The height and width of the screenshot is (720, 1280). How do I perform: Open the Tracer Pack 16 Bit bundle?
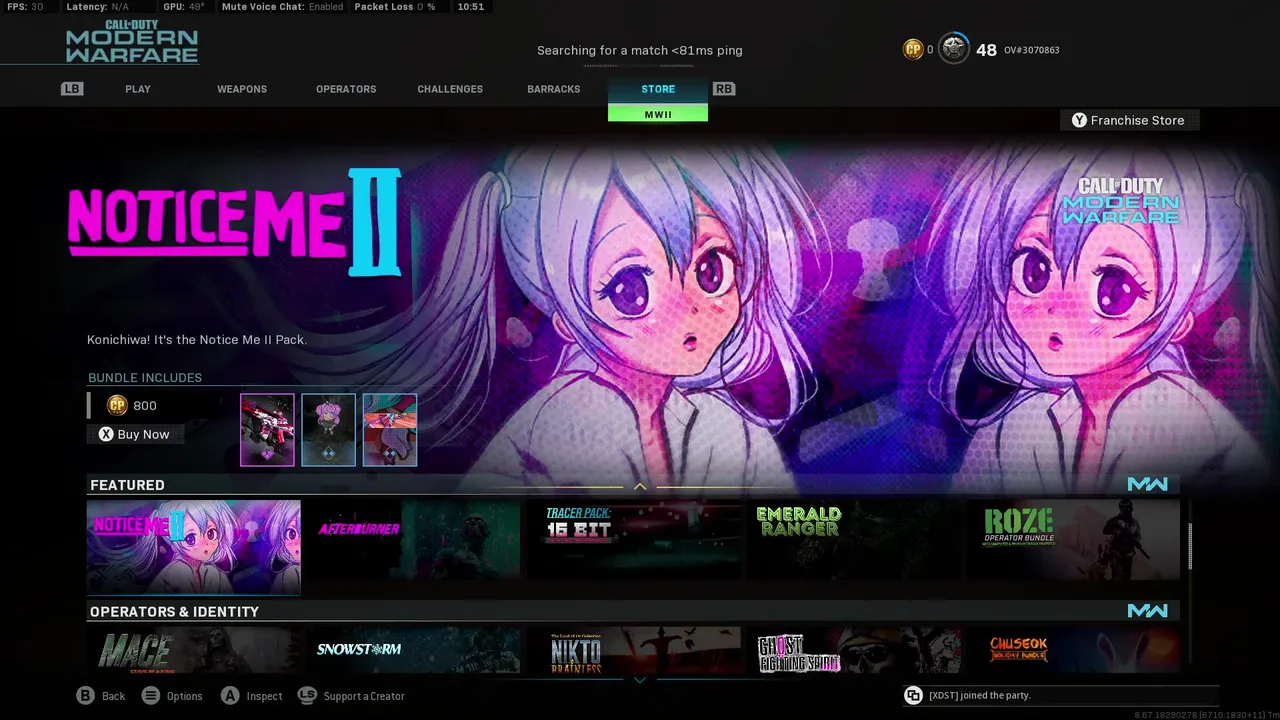[634, 540]
